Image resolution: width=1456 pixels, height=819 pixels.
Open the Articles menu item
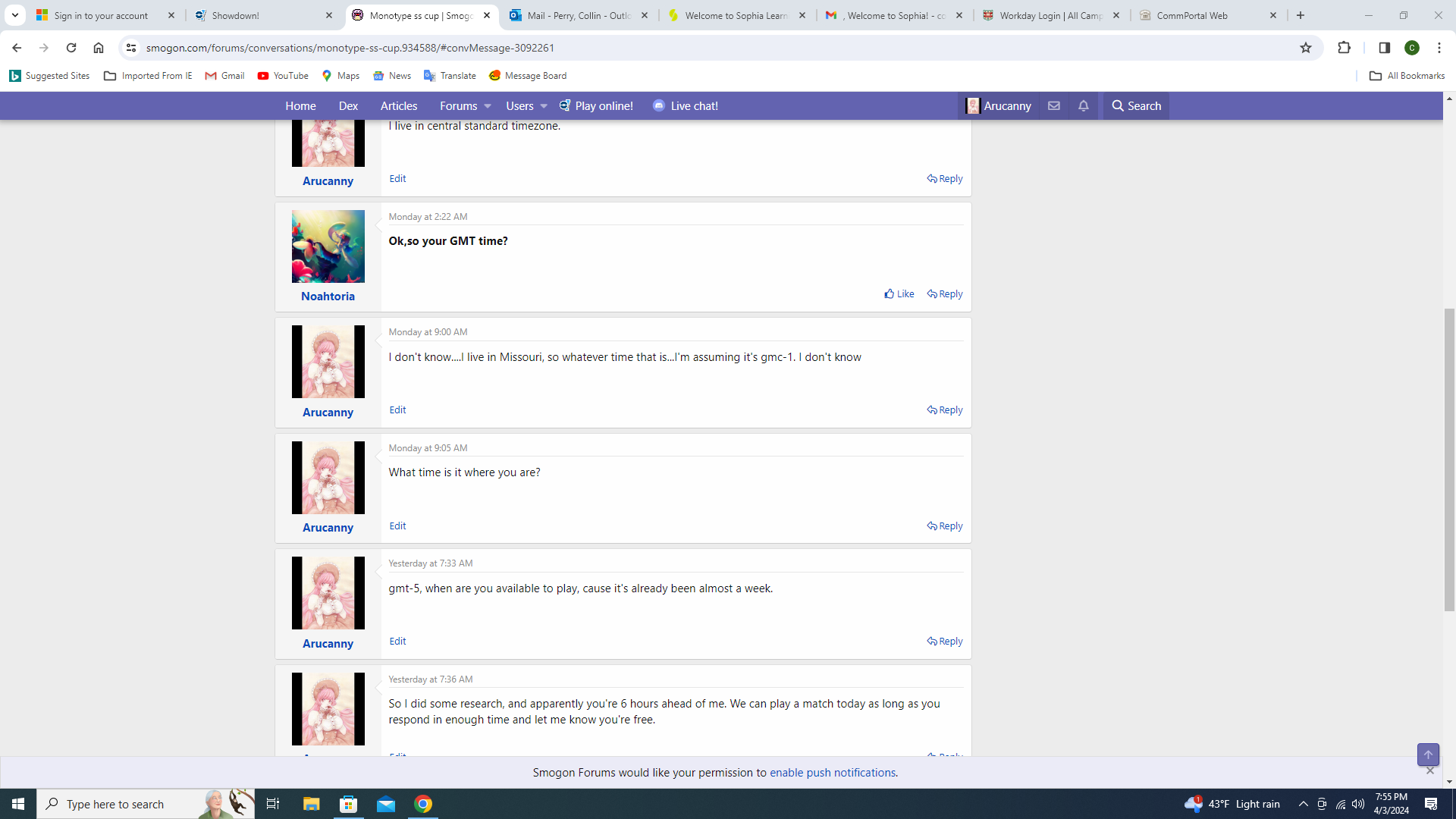399,106
